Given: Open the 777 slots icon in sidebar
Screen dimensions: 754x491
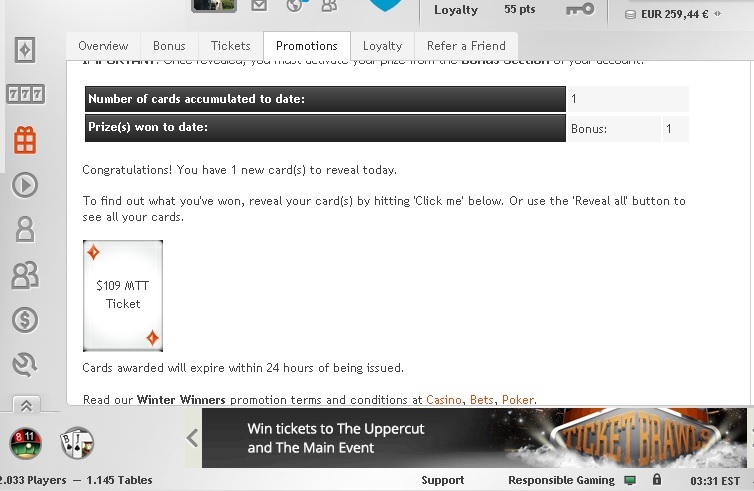Looking at the screenshot, I should coord(25,94).
